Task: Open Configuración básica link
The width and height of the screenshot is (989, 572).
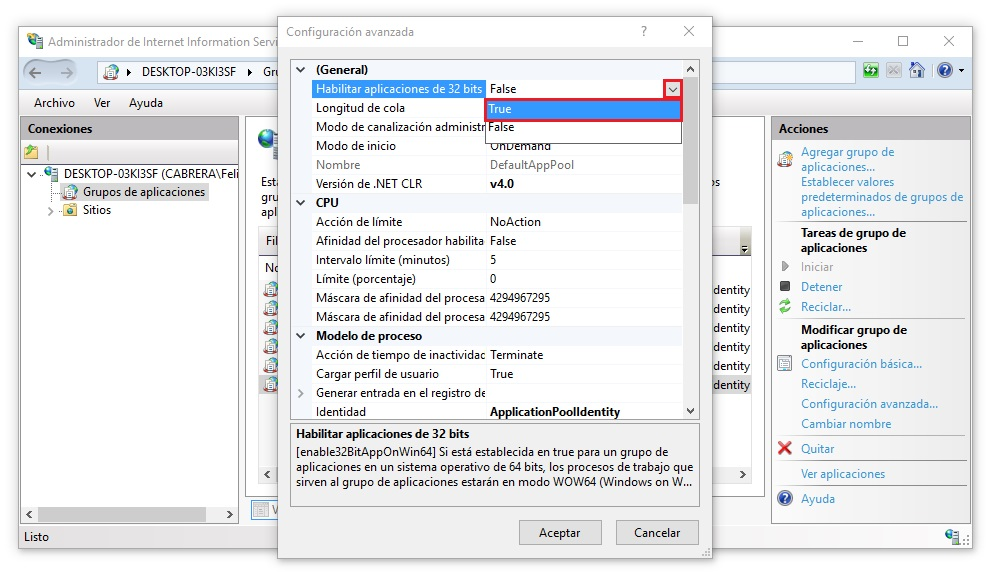Action: [861, 364]
